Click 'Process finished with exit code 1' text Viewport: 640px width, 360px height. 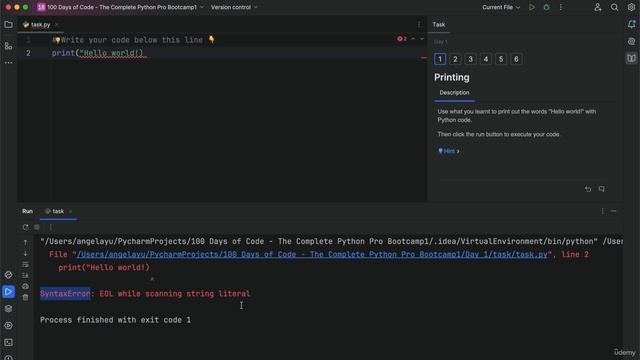point(115,320)
